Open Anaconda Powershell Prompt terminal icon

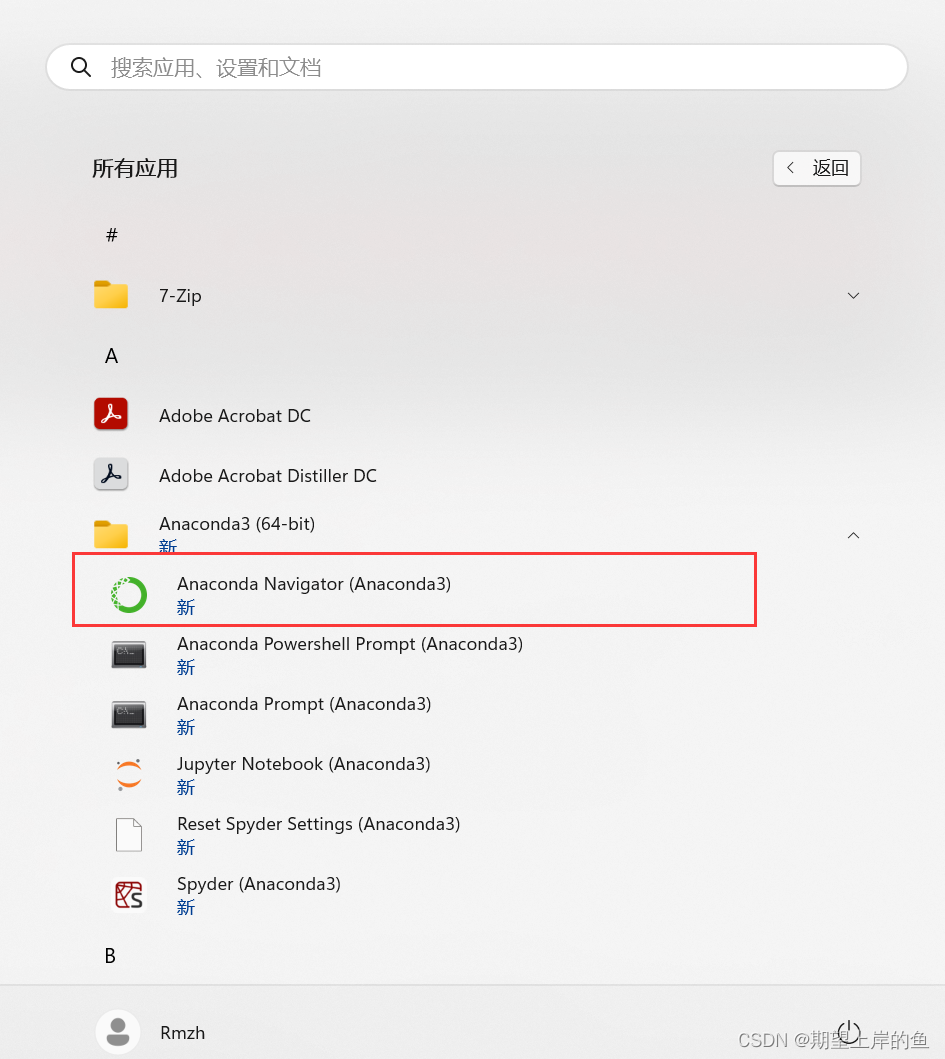(x=128, y=654)
